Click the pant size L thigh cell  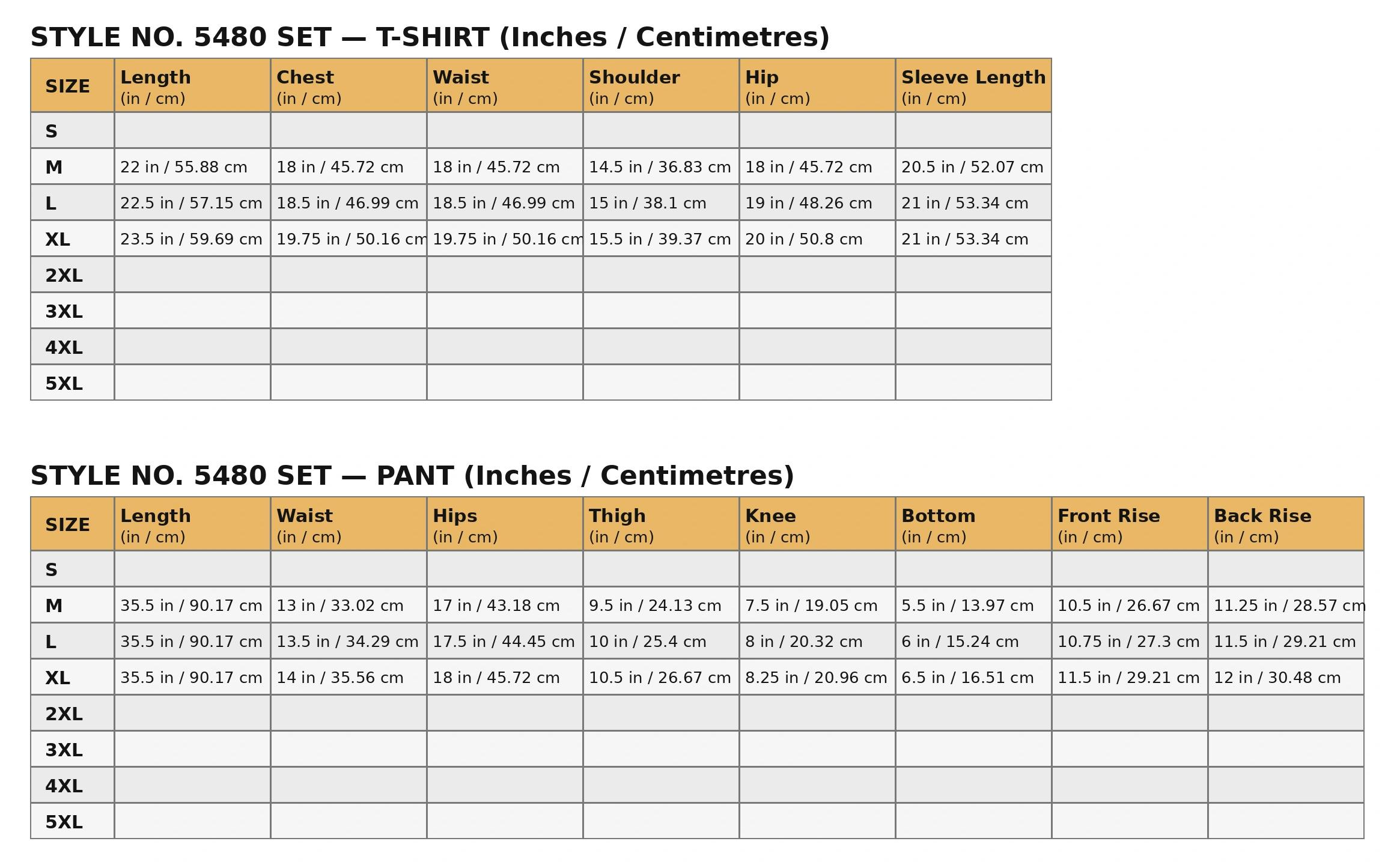click(x=660, y=642)
